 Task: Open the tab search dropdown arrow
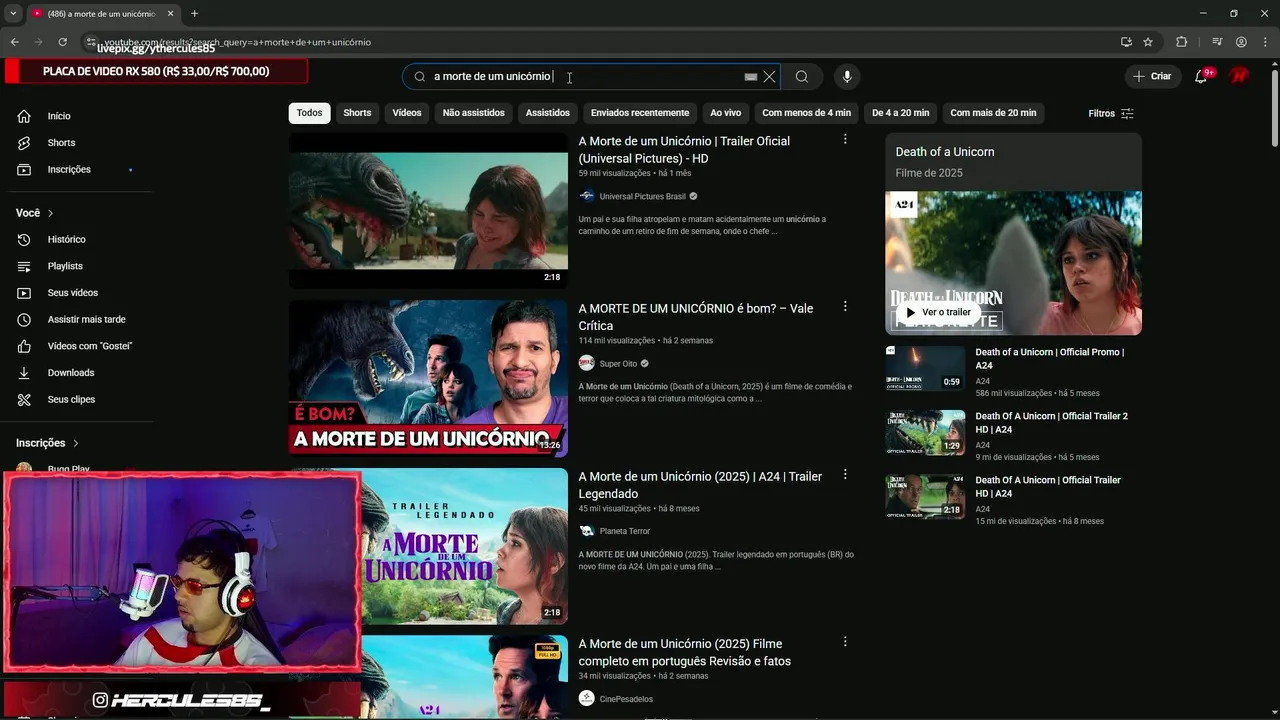(13, 14)
